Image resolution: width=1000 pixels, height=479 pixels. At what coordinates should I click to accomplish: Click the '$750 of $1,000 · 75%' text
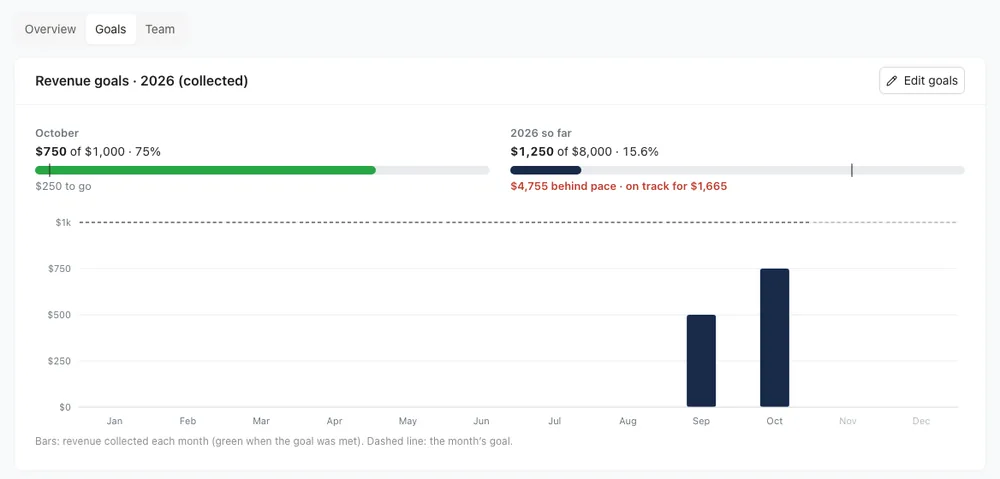pyautogui.click(x=98, y=152)
